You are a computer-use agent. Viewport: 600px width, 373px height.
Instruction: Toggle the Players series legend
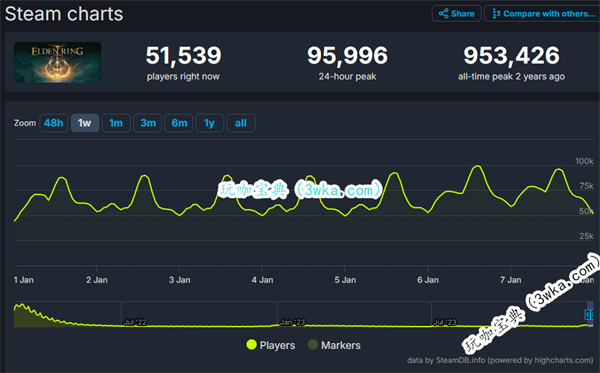pyautogui.click(x=271, y=345)
